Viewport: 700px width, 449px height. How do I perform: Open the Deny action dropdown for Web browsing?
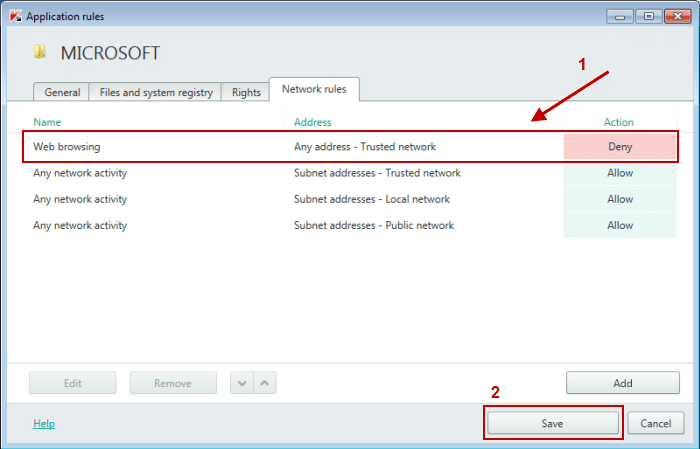(620, 146)
